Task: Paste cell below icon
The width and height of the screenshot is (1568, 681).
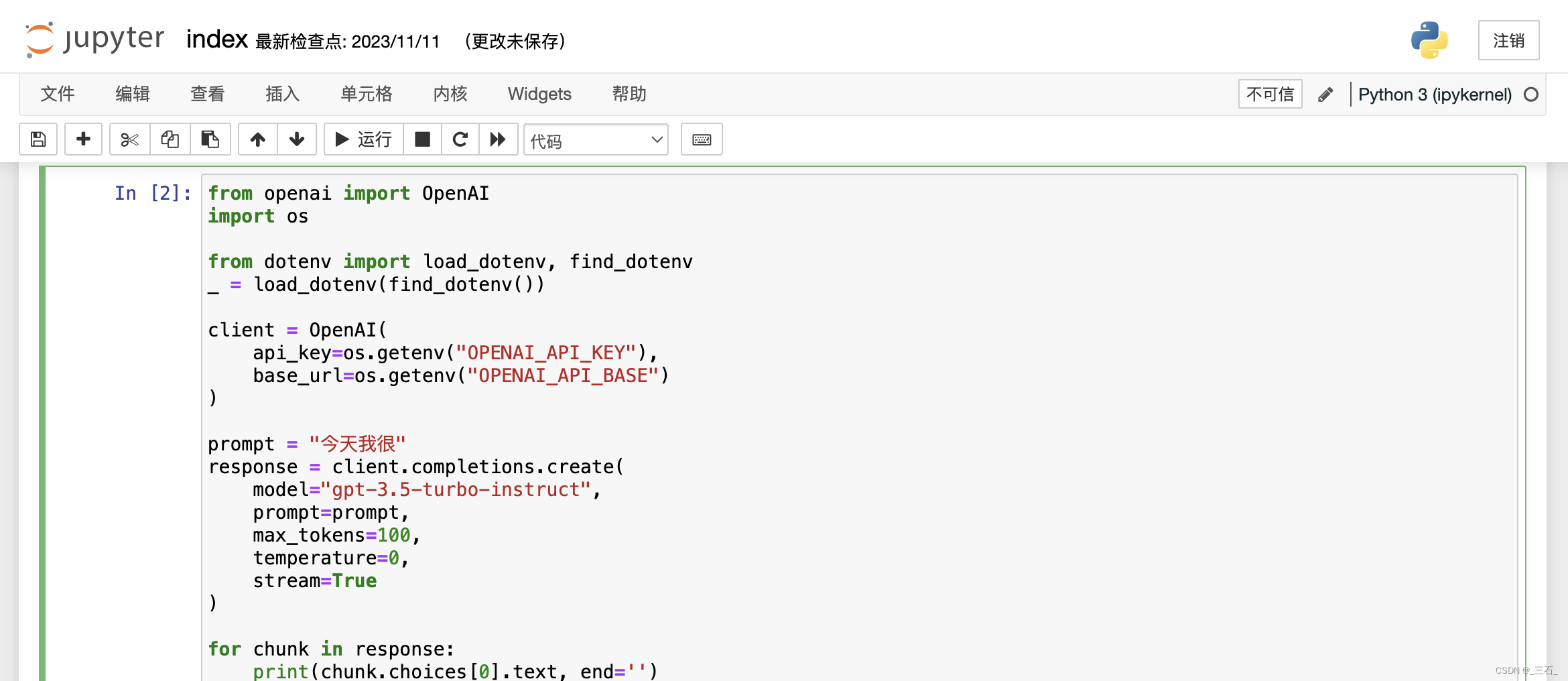Action: point(210,139)
